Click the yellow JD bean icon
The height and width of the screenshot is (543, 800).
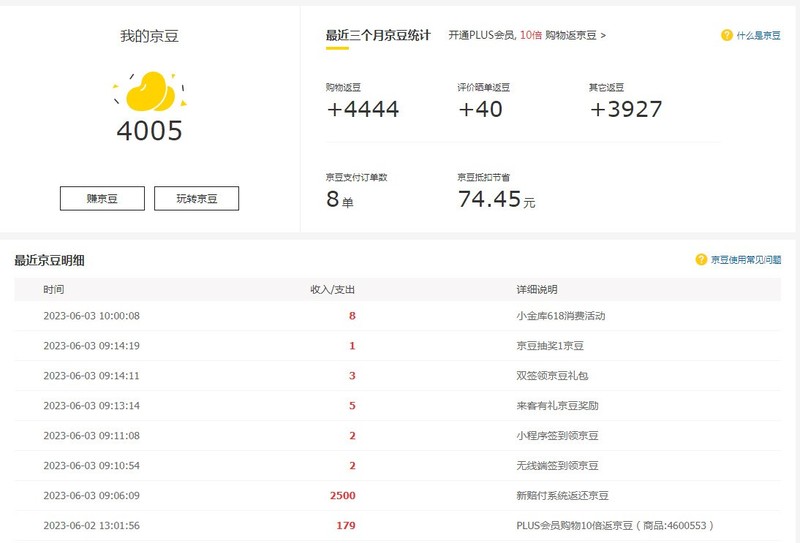tap(150, 92)
